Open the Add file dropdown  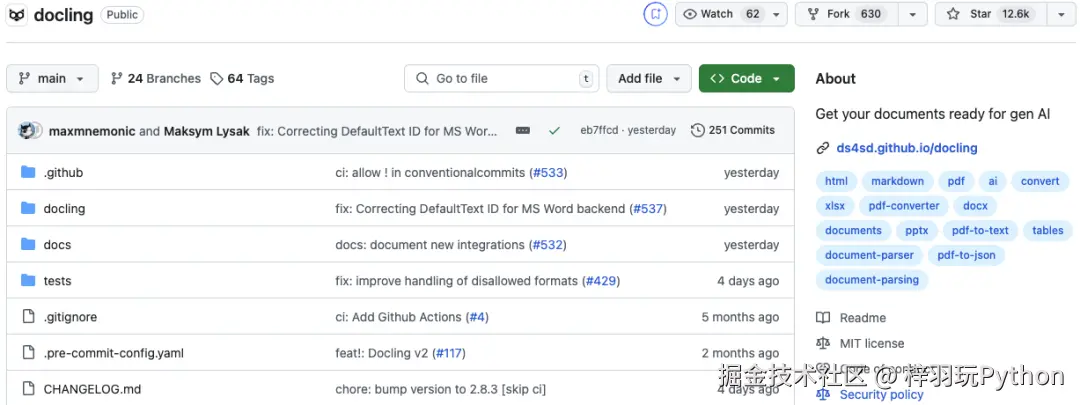(648, 78)
